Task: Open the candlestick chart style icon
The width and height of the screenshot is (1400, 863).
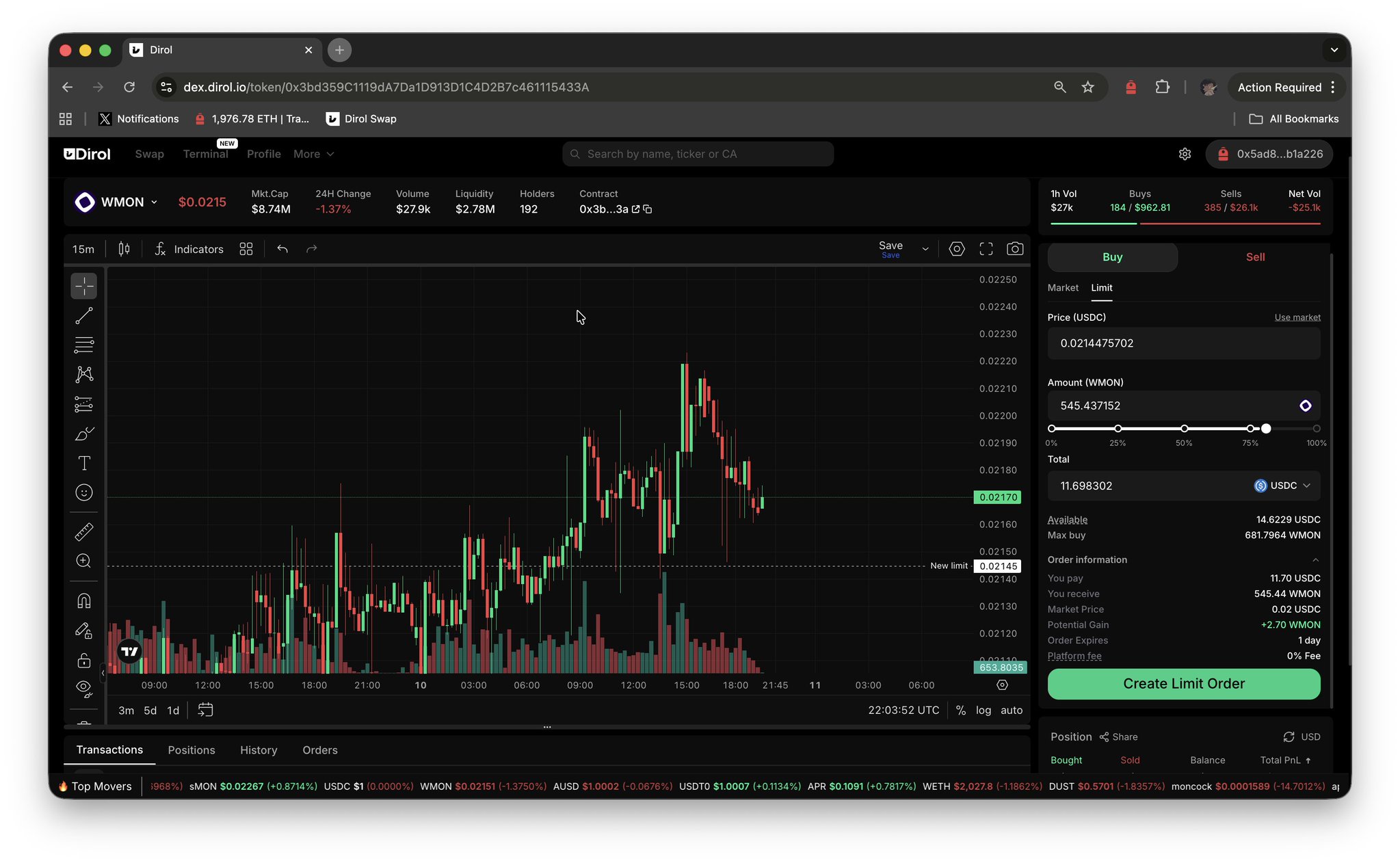Action: (x=124, y=249)
